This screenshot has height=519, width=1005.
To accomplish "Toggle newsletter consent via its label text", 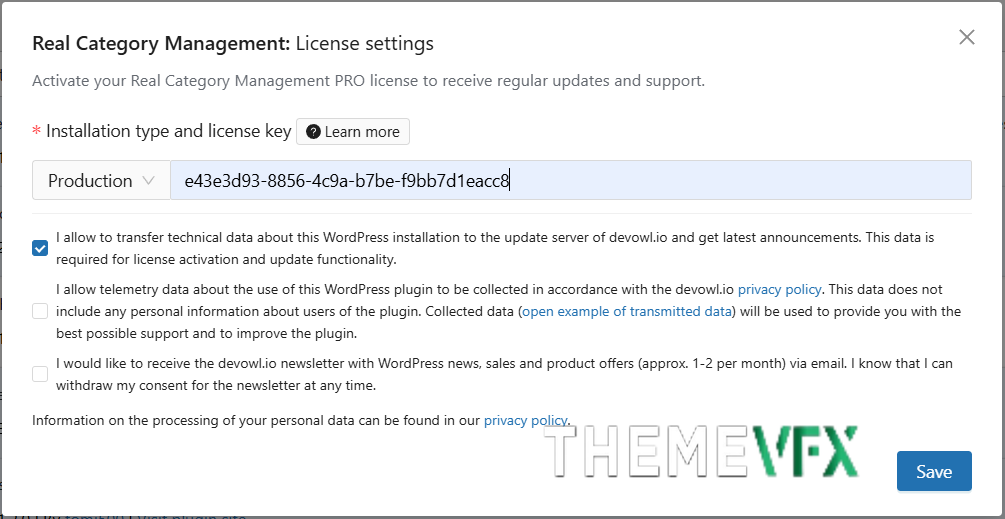I will tap(504, 375).
